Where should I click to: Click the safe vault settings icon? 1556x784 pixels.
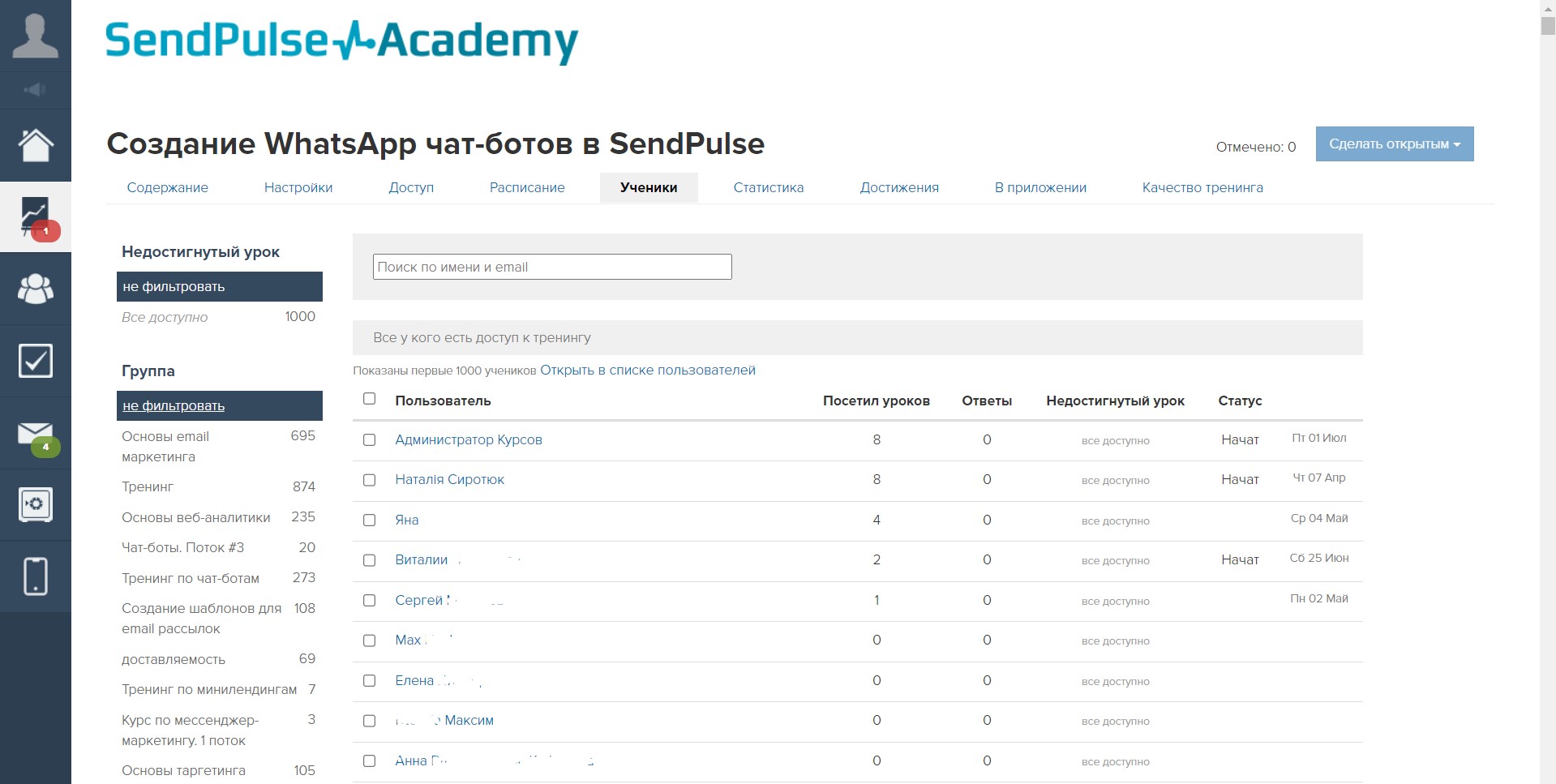[x=36, y=504]
